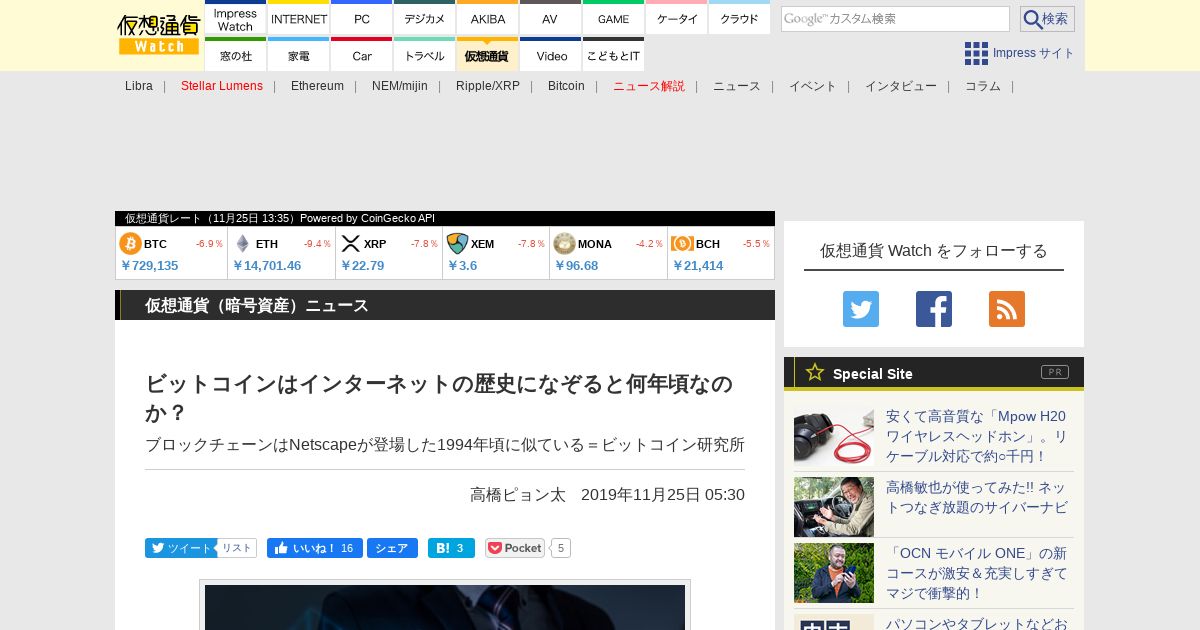The width and height of the screenshot is (1200, 630).
Task: Click the 仮想通貨（暗号資産）ニュース header
Action: (257, 305)
